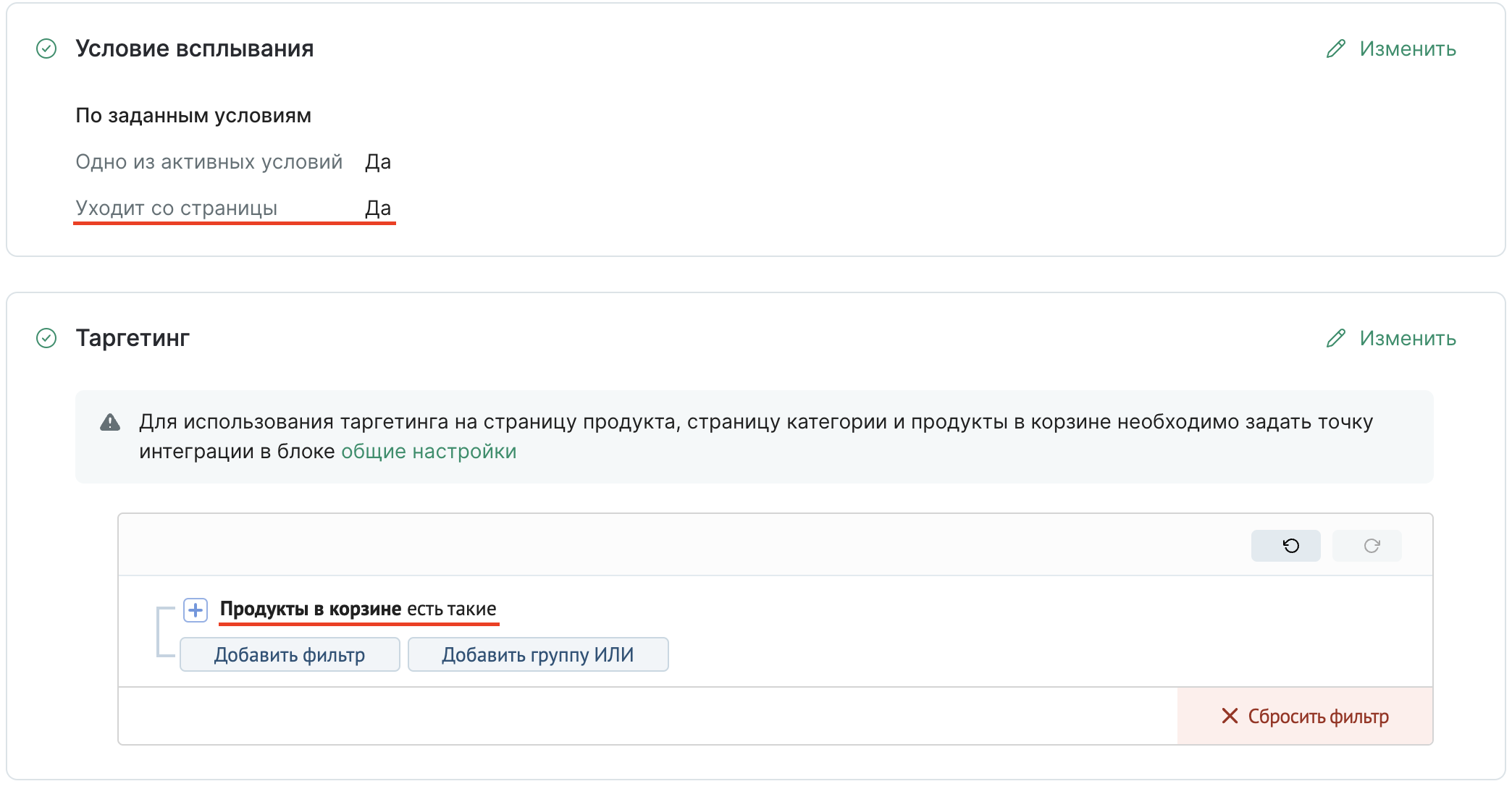Click the Таргетинг heading
Screen dimensions: 1512x789
point(133,338)
